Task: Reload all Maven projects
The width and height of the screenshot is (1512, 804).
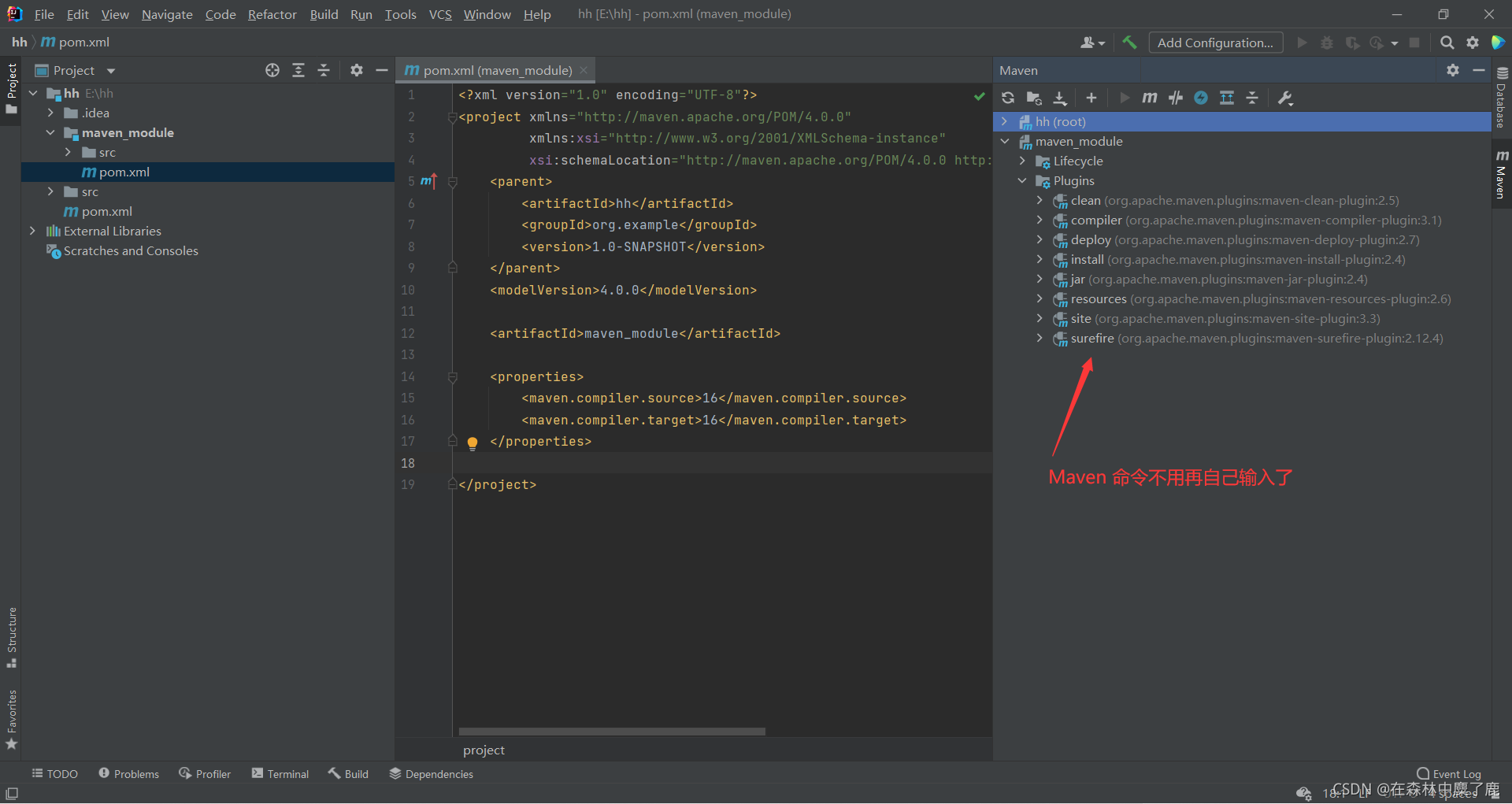Action: 1008,98
